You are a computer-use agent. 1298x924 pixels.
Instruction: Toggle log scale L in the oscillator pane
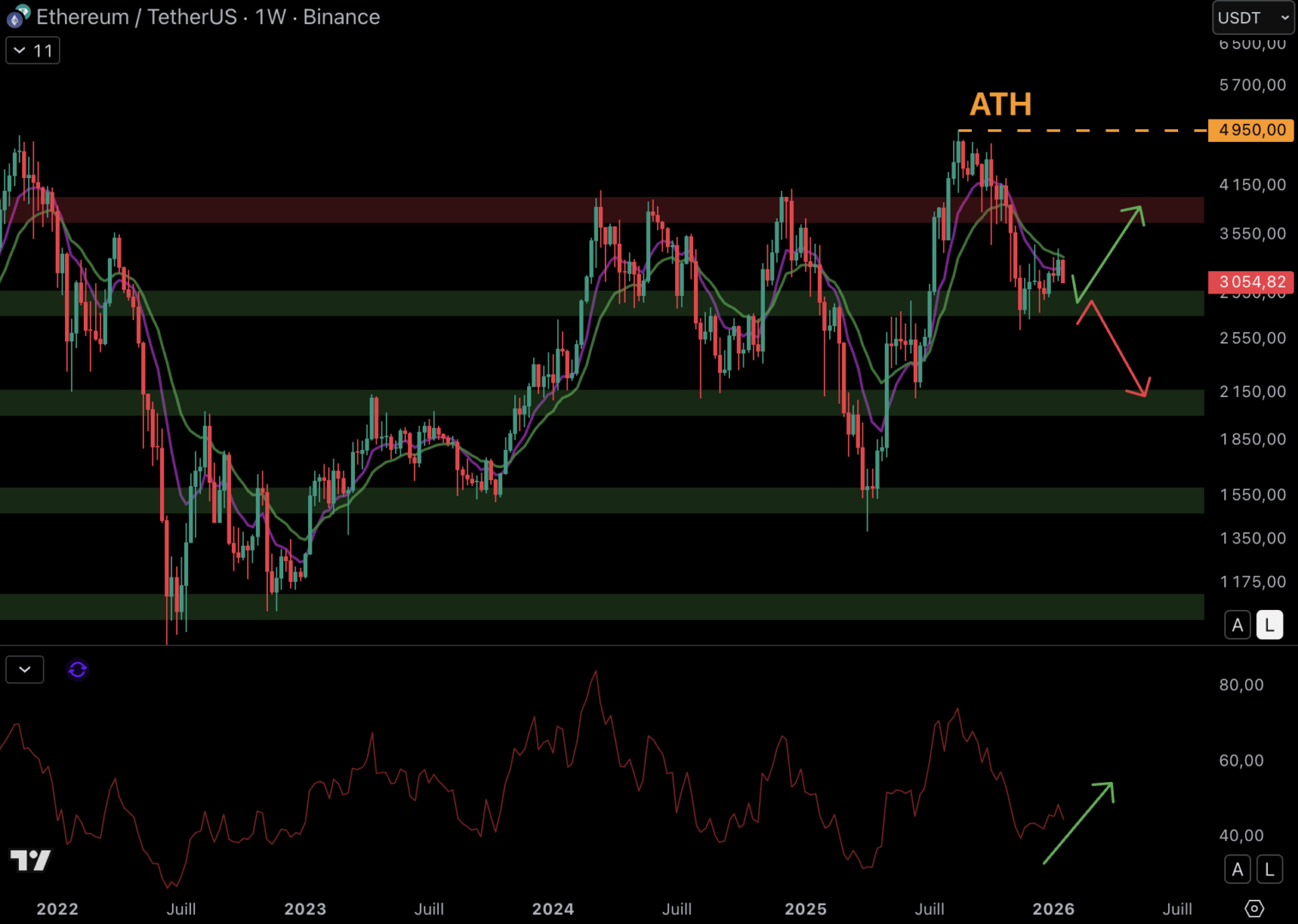click(x=1270, y=870)
